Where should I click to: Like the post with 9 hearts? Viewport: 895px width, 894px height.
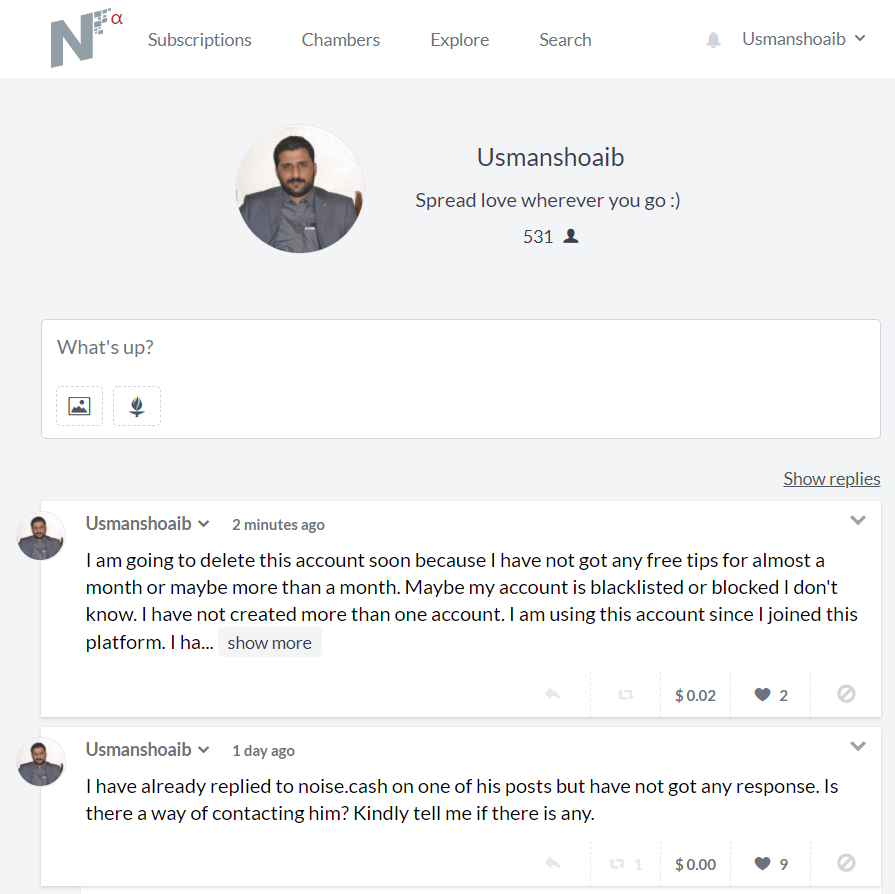click(x=762, y=863)
